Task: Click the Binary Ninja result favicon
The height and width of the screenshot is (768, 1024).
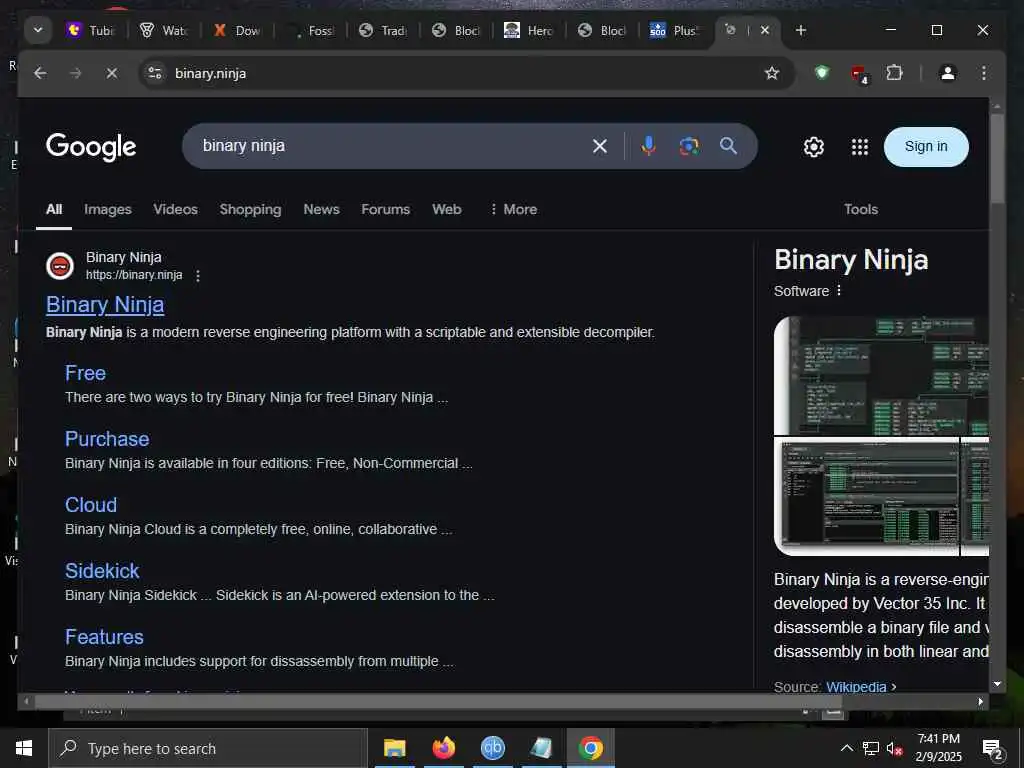Action: click(60, 266)
